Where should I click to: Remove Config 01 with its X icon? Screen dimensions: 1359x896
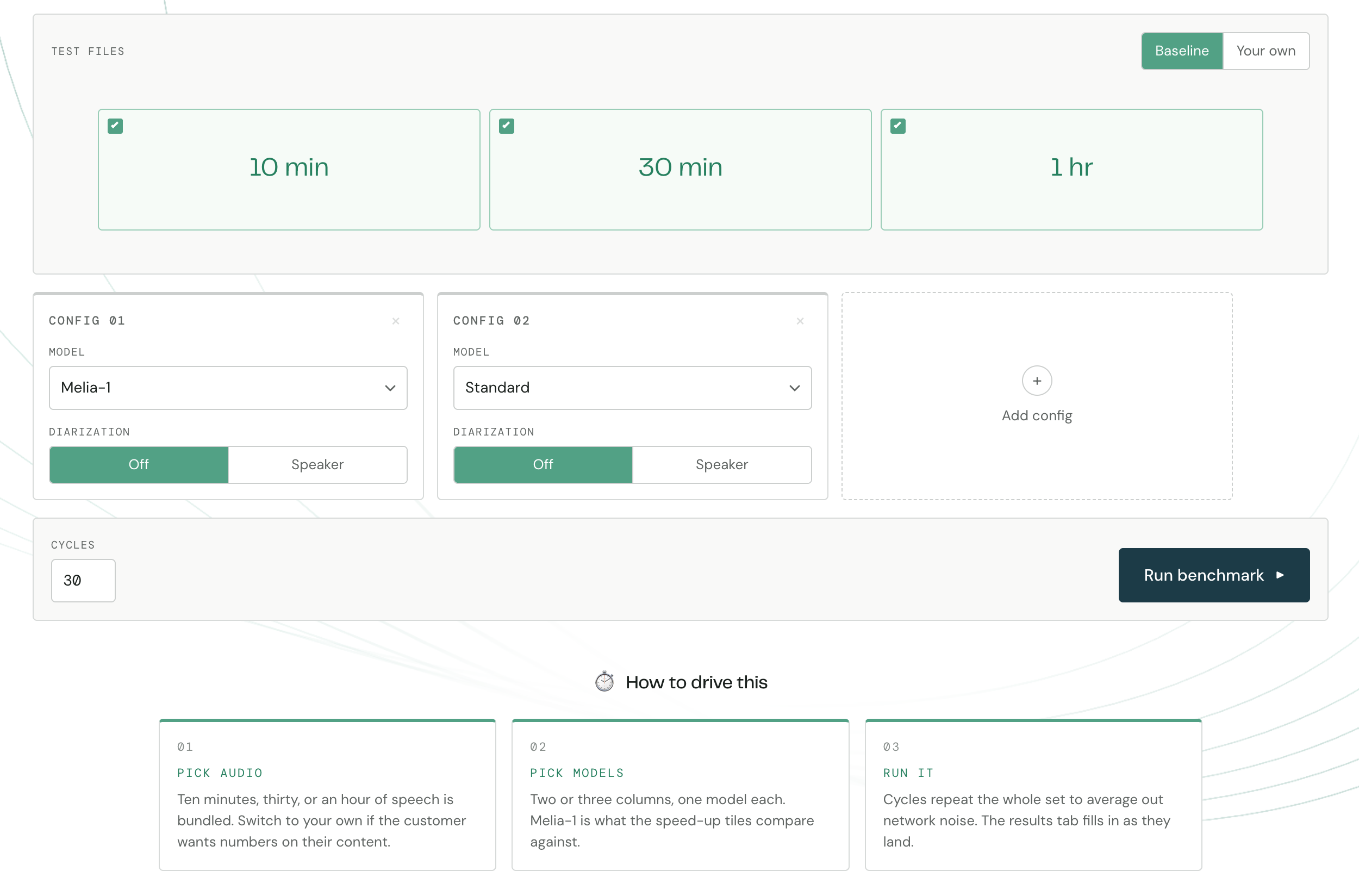(395, 321)
